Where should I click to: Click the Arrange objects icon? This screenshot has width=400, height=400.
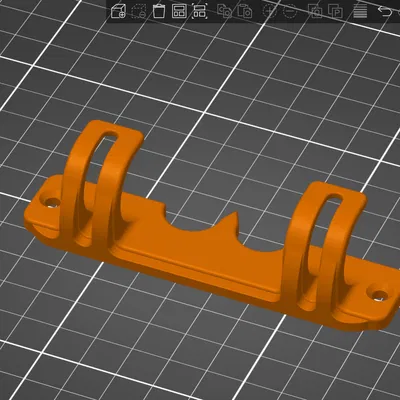[179, 11]
